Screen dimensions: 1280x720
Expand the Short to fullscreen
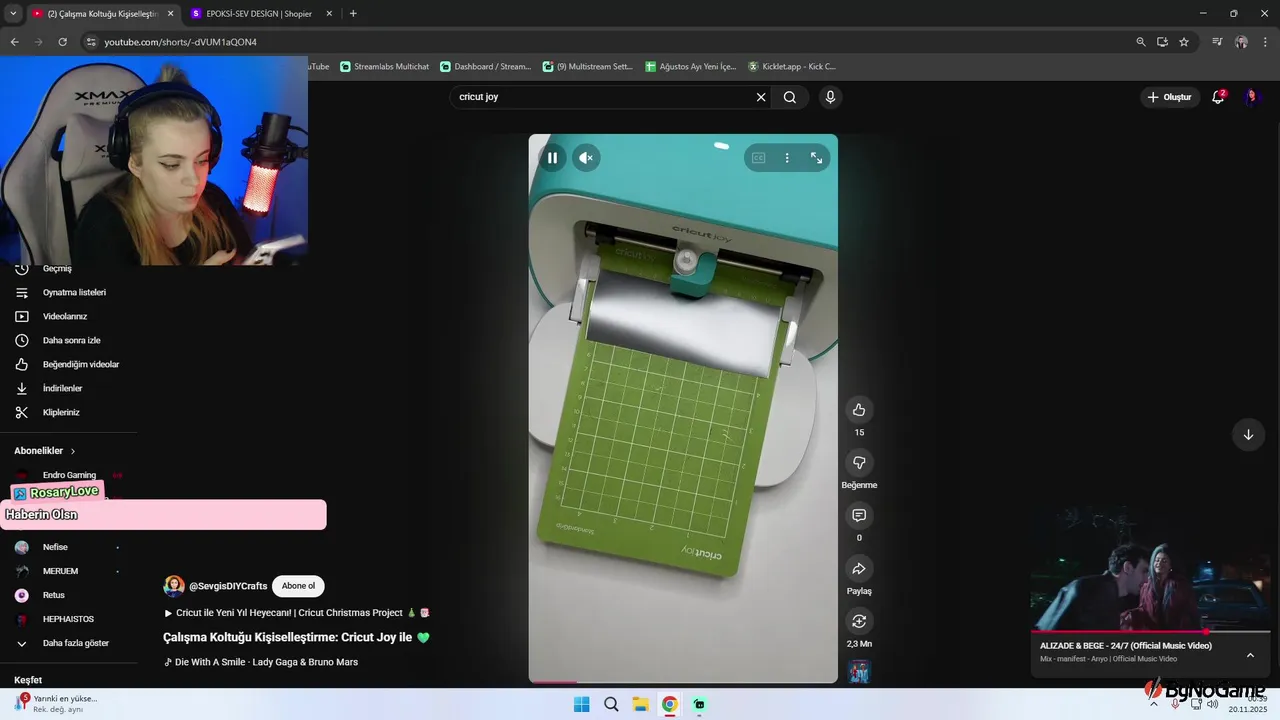point(816,158)
